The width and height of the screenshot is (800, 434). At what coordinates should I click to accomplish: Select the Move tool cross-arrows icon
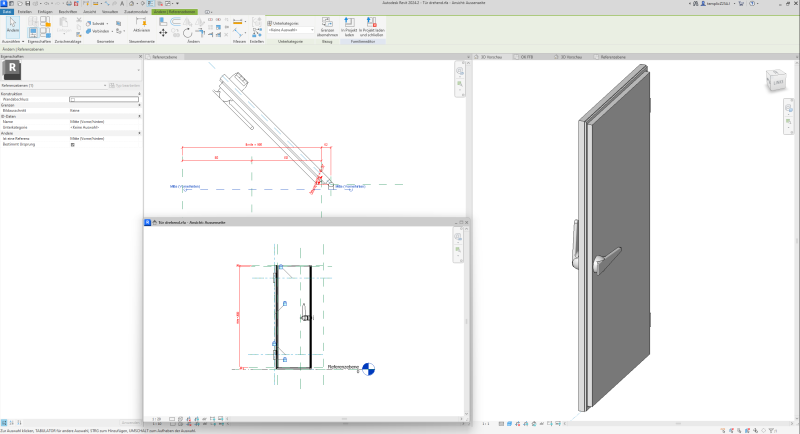pyautogui.click(x=163, y=33)
